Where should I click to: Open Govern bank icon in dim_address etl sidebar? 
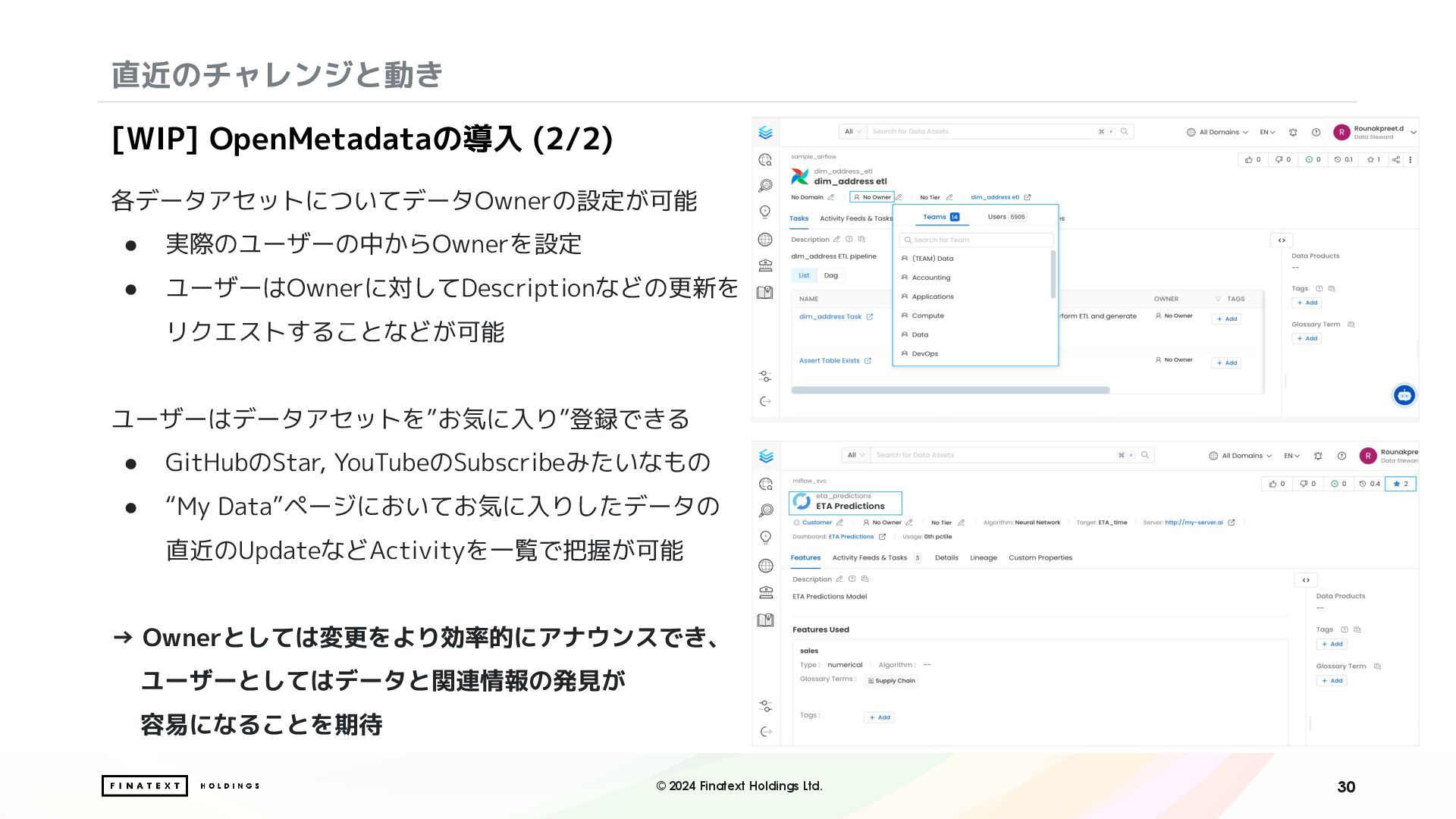point(765,265)
